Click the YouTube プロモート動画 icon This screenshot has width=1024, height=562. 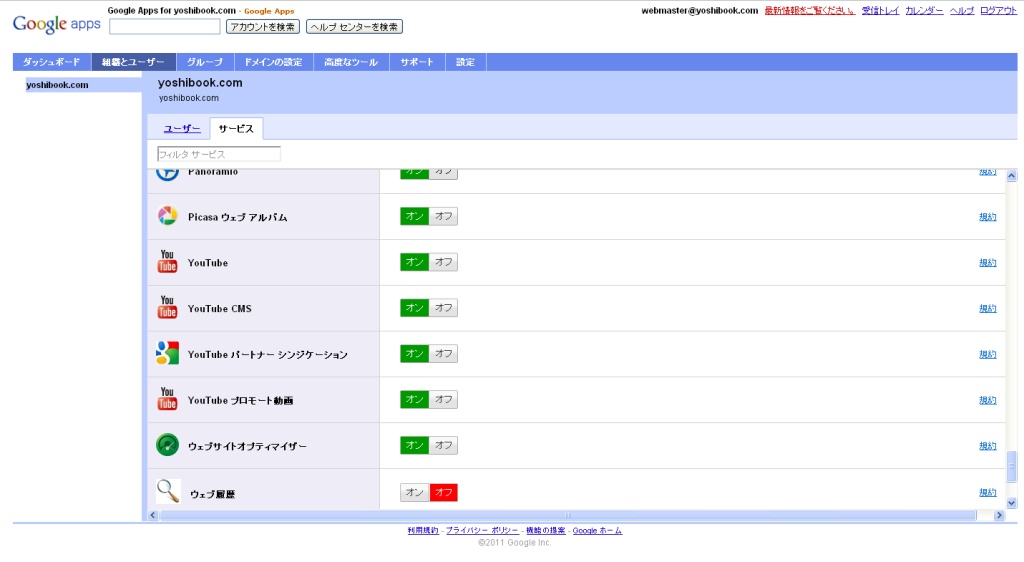[x=167, y=399]
